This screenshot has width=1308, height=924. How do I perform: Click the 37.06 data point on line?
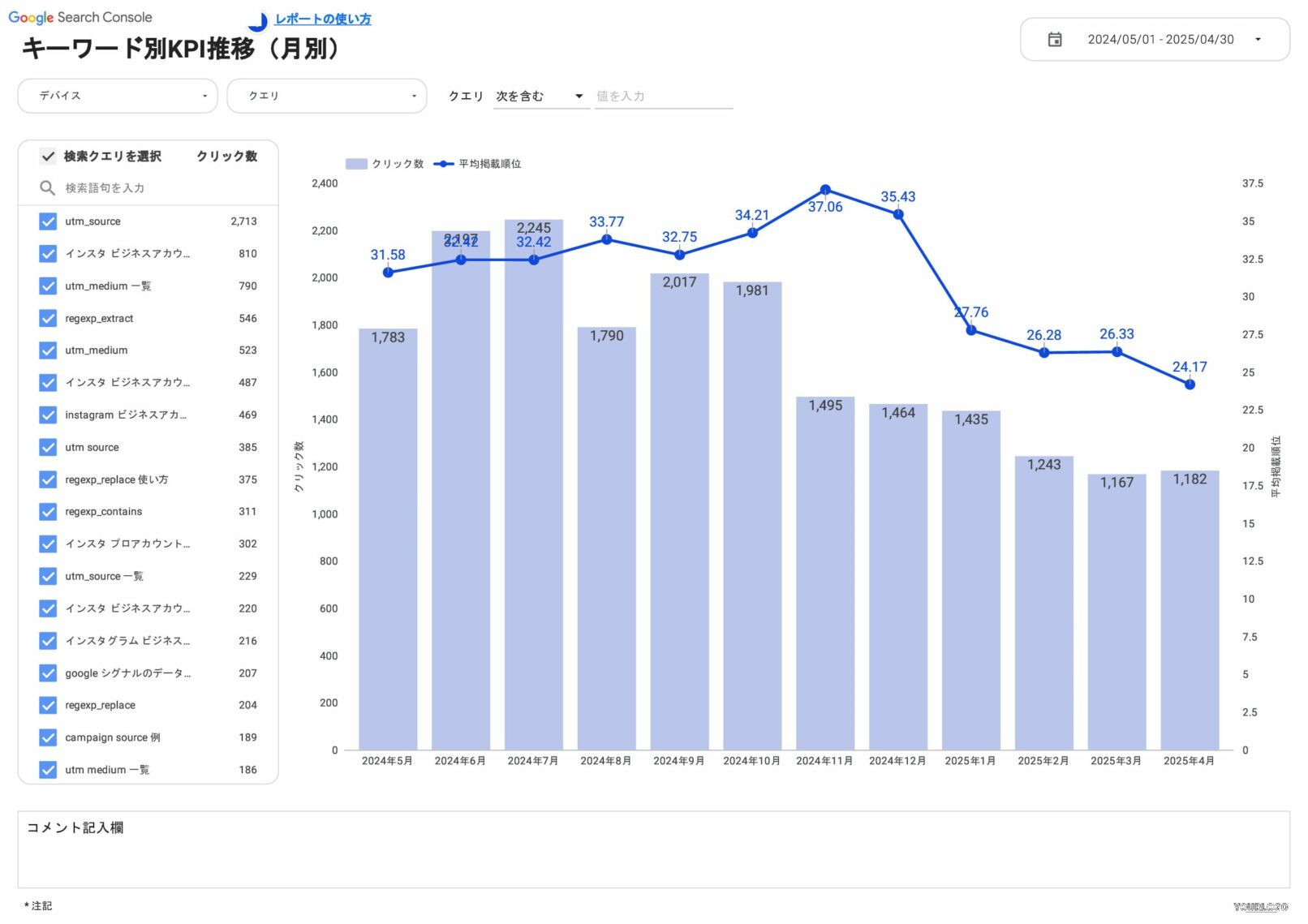tap(825, 190)
